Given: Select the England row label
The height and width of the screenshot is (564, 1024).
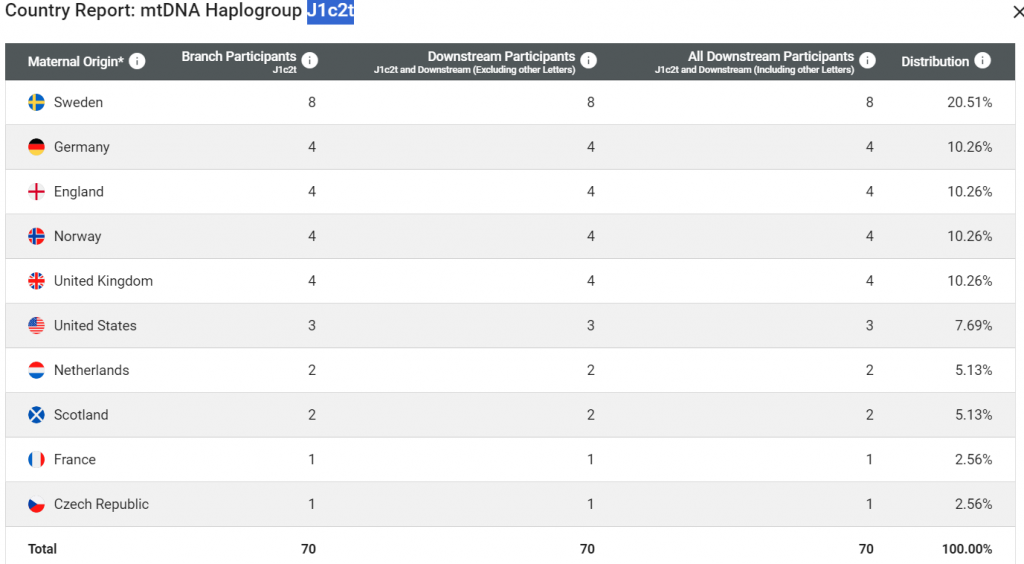Looking at the screenshot, I should click(x=79, y=192).
